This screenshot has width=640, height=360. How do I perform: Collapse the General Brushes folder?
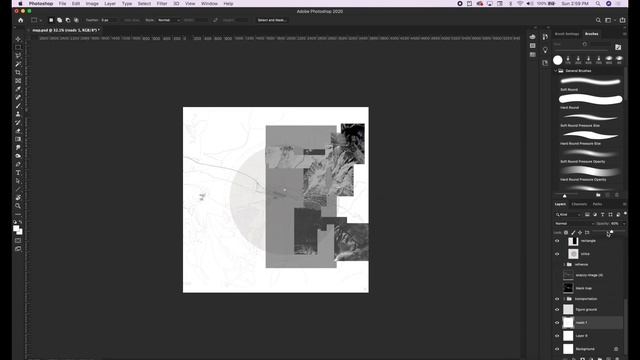pyautogui.click(x=556, y=71)
